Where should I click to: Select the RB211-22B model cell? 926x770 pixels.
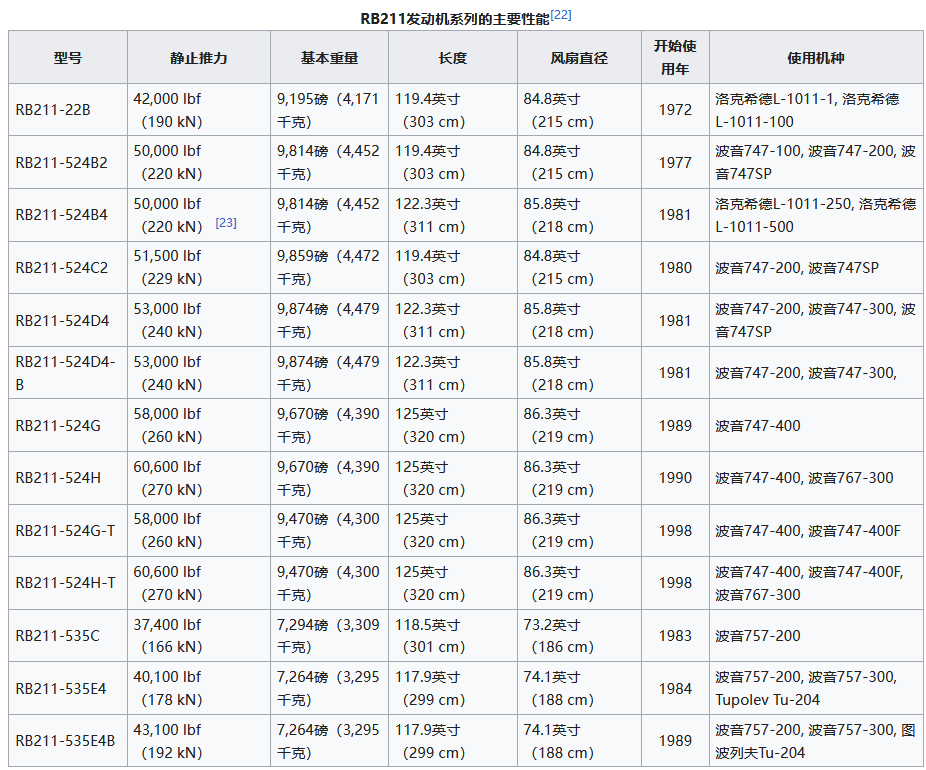[x=68, y=110]
